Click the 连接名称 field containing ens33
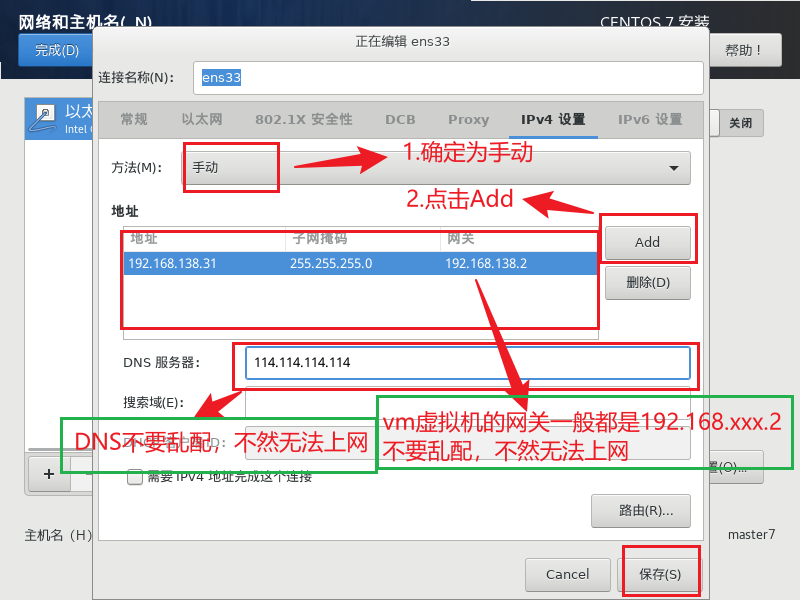Viewport: 800px width, 600px height. coord(450,77)
